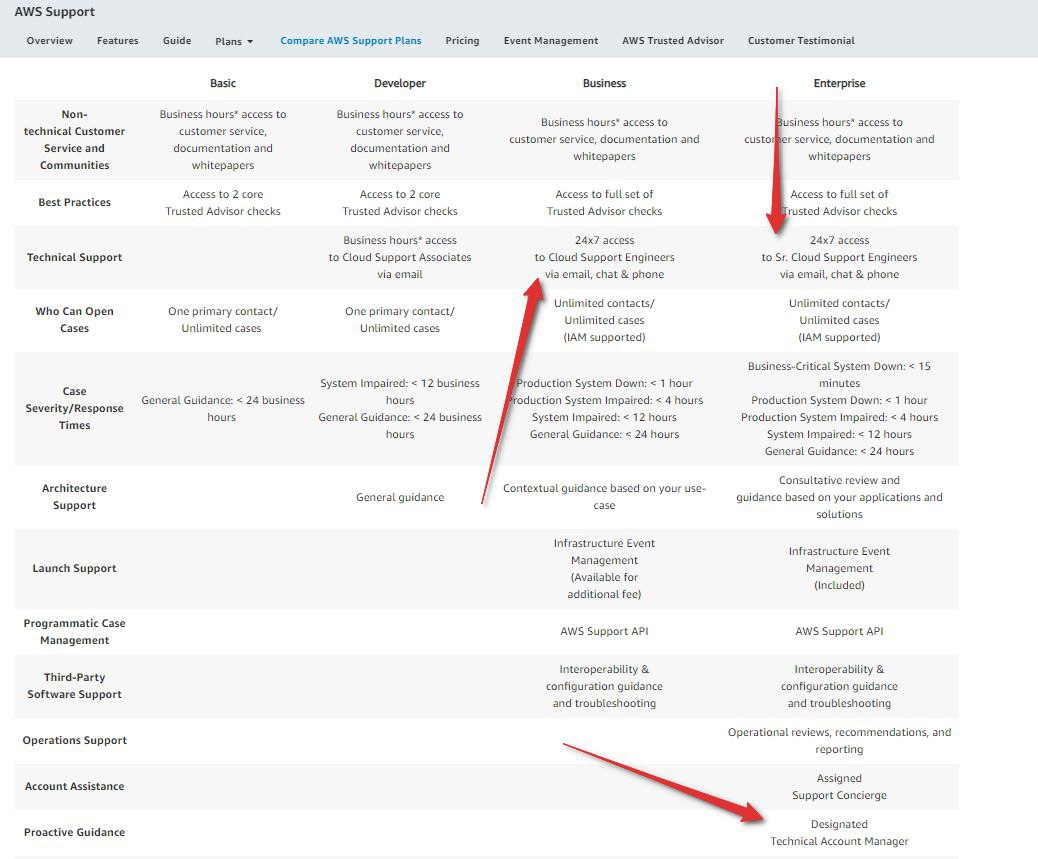
Task: Click Business 24x7 Cloud Support Engineers cell
Action: click(x=604, y=257)
